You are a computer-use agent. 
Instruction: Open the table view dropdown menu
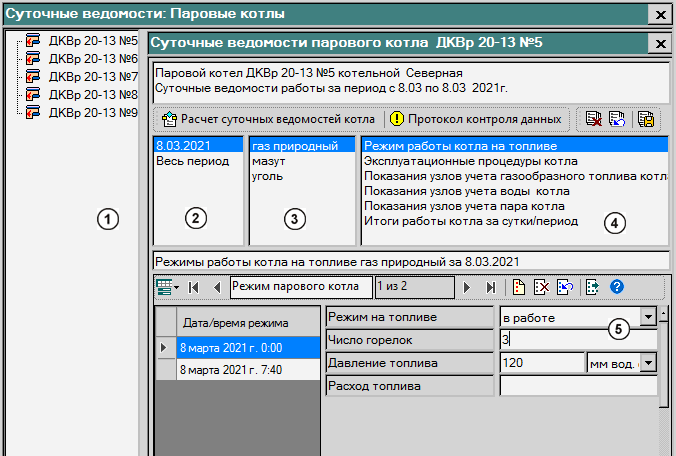coord(167,288)
